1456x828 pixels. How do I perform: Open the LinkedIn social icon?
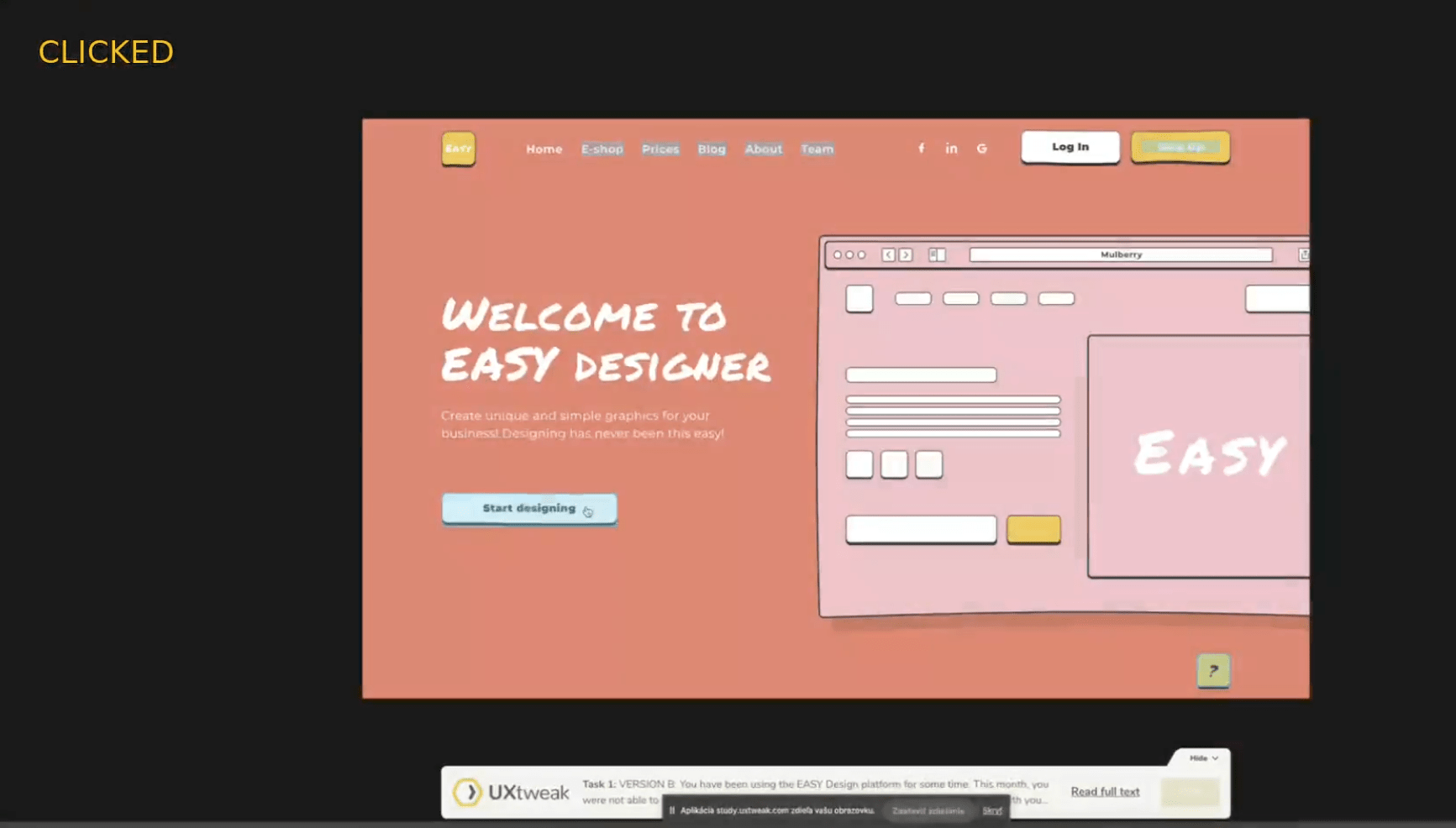[951, 149]
